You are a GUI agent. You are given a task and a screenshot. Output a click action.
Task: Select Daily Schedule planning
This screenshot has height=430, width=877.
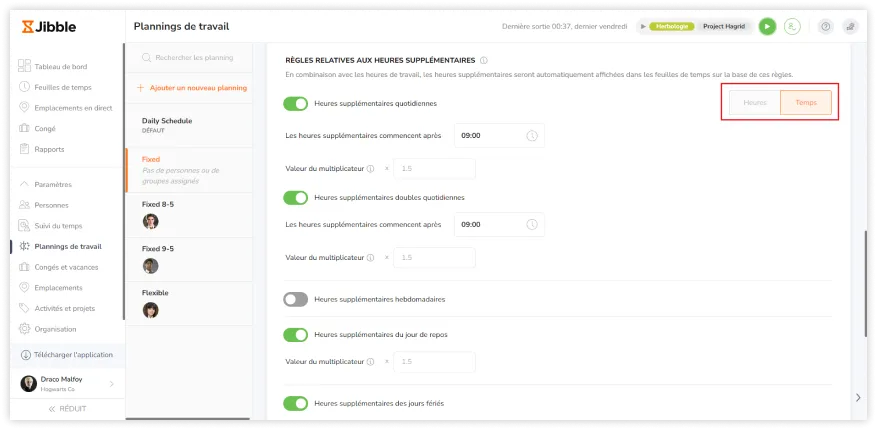coord(189,125)
